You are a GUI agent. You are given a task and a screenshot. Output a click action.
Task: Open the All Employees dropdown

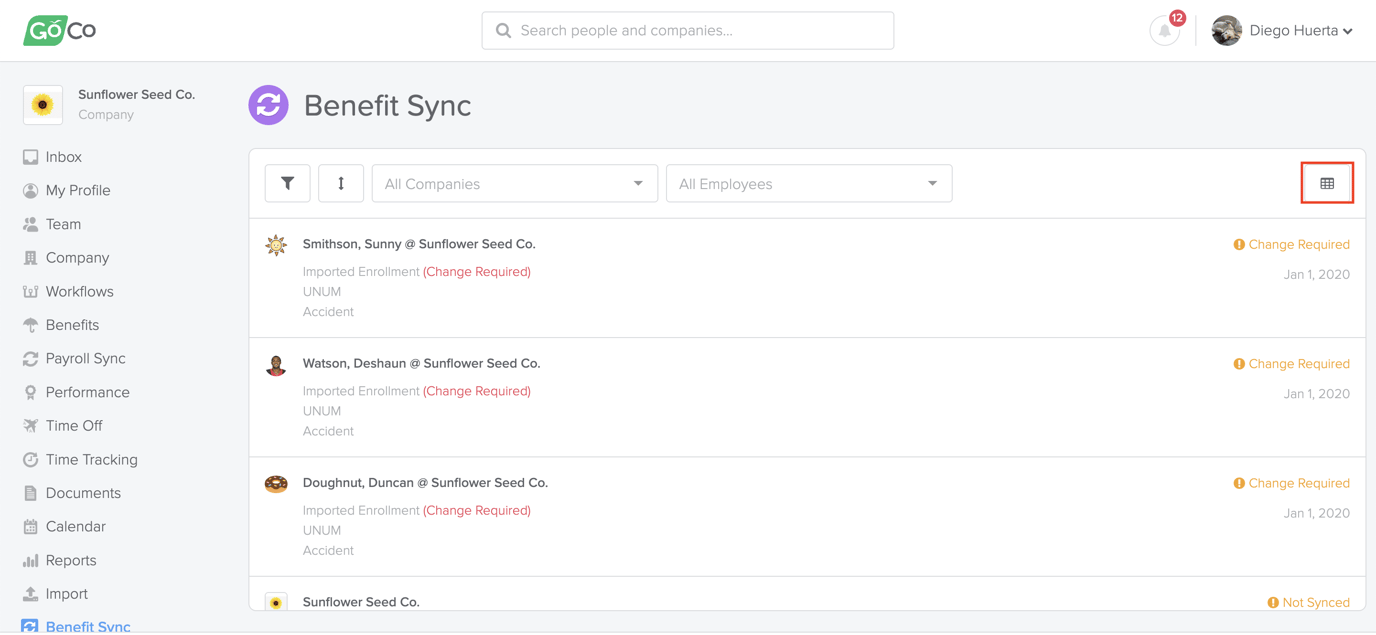(x=808, y=183)
